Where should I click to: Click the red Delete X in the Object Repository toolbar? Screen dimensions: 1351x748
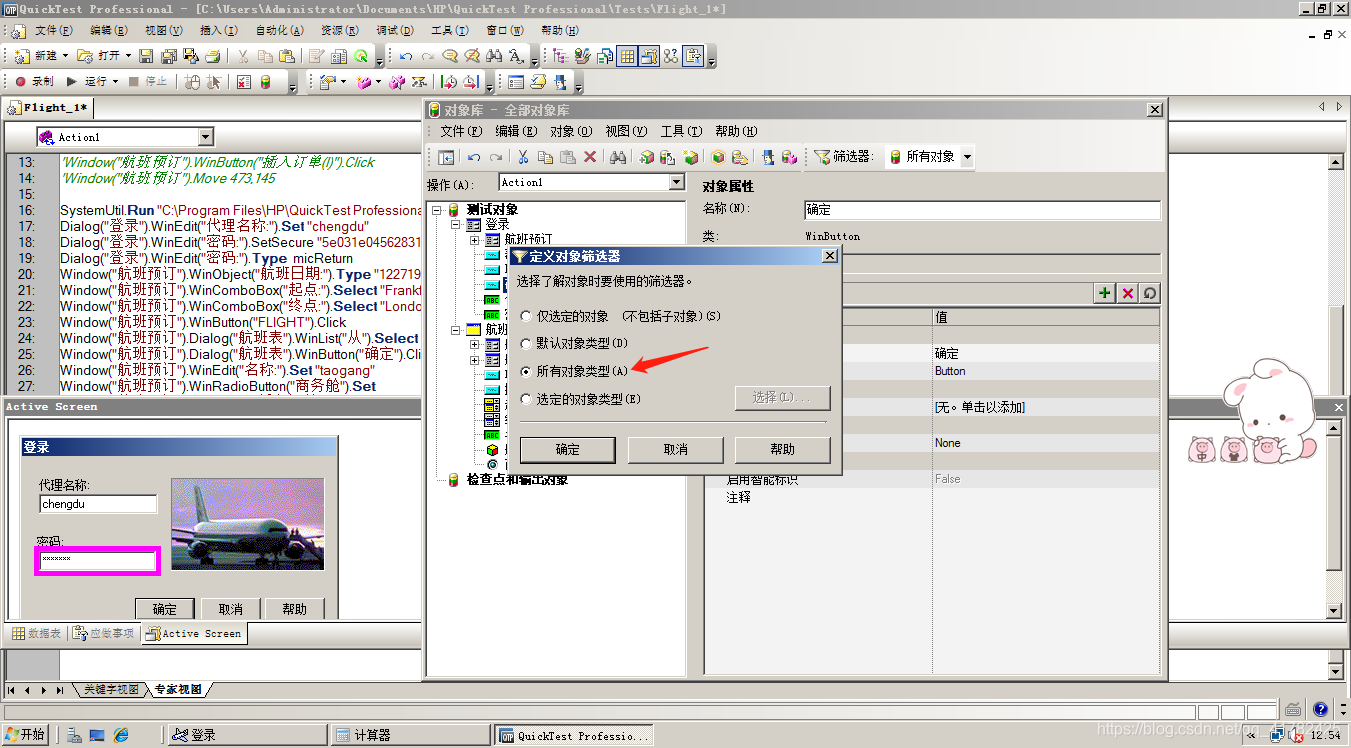pos(590,157)
